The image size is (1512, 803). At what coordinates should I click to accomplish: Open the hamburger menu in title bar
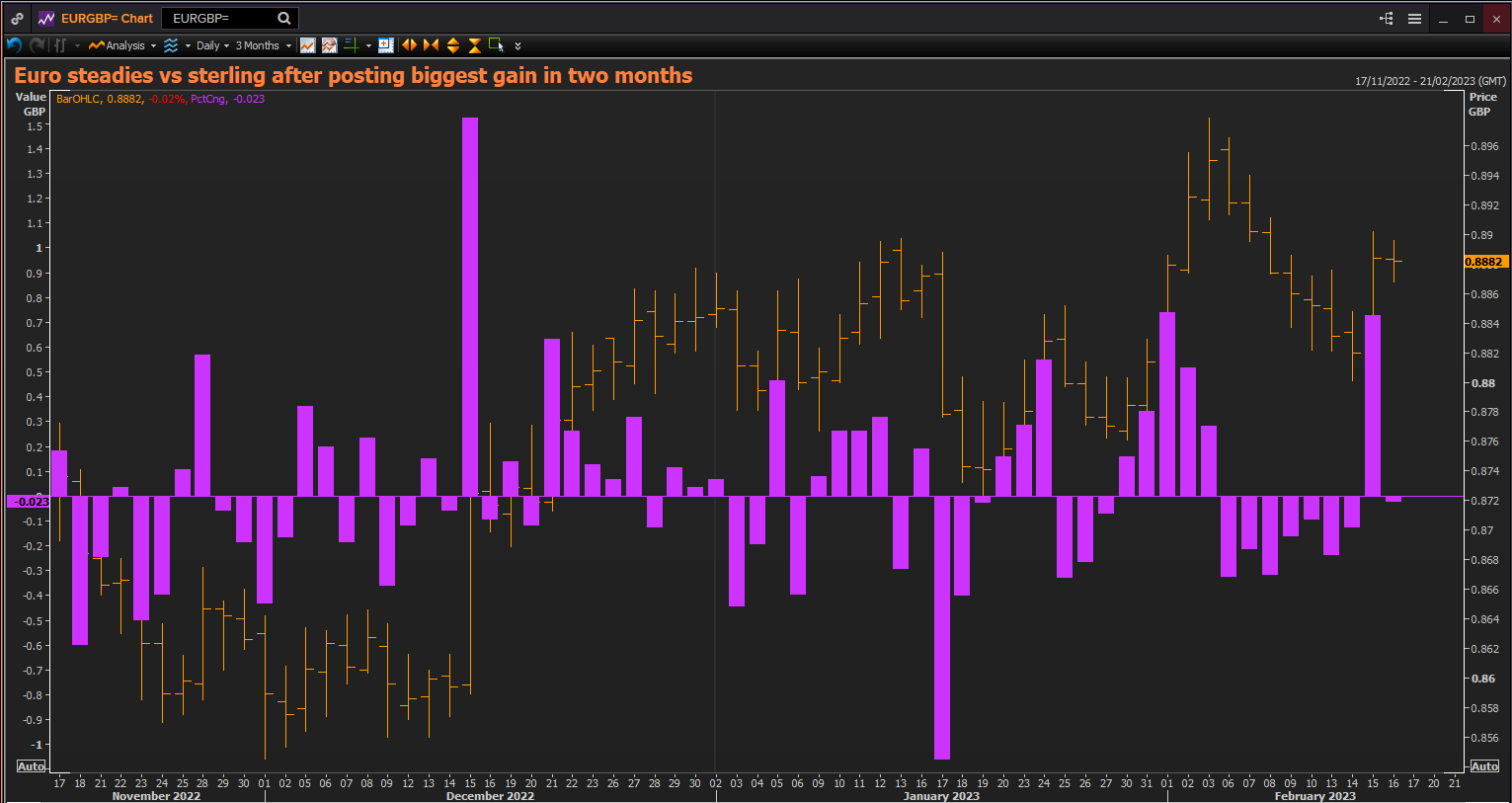point(1414,18)
